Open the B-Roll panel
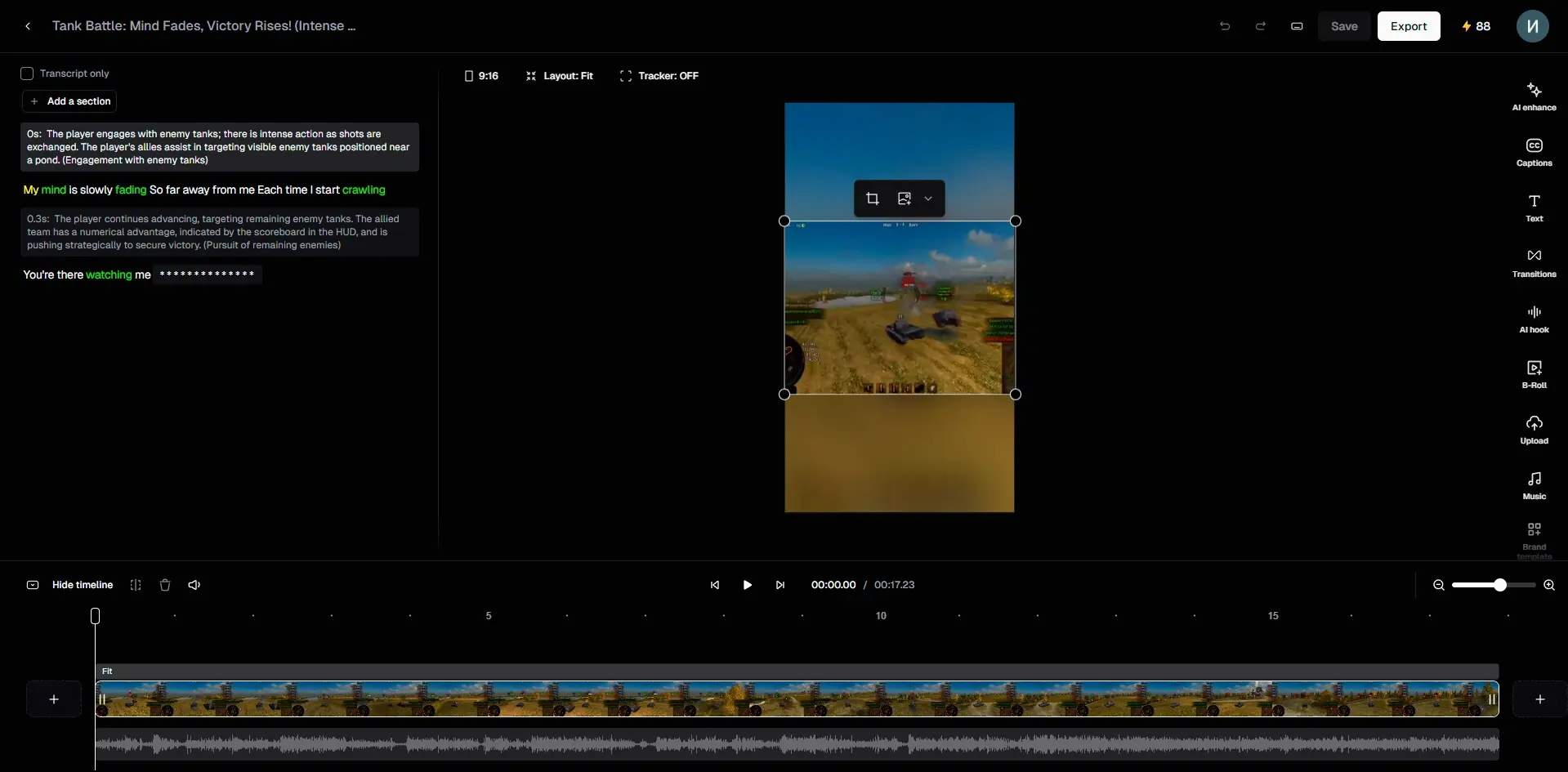This screenshot has width=1568, height=772. (1534, 374)
